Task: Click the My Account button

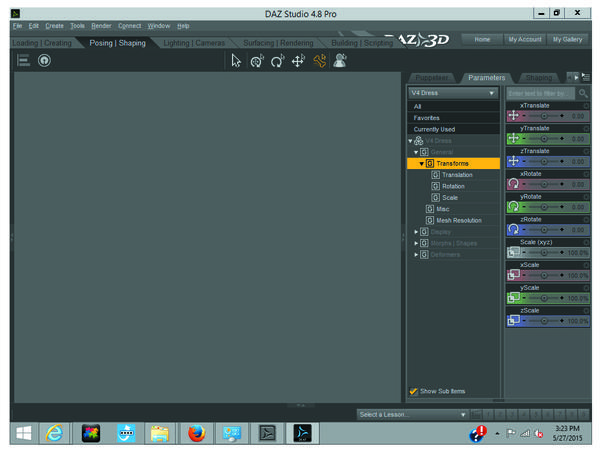Action: tap(525, 39)
